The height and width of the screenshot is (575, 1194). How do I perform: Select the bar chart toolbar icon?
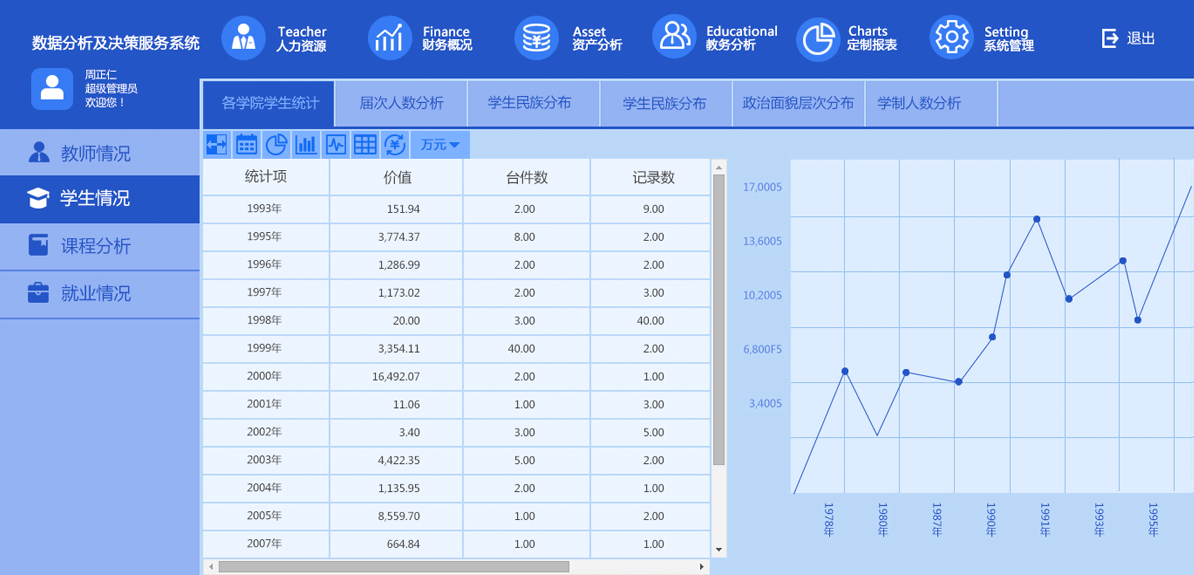306,145
